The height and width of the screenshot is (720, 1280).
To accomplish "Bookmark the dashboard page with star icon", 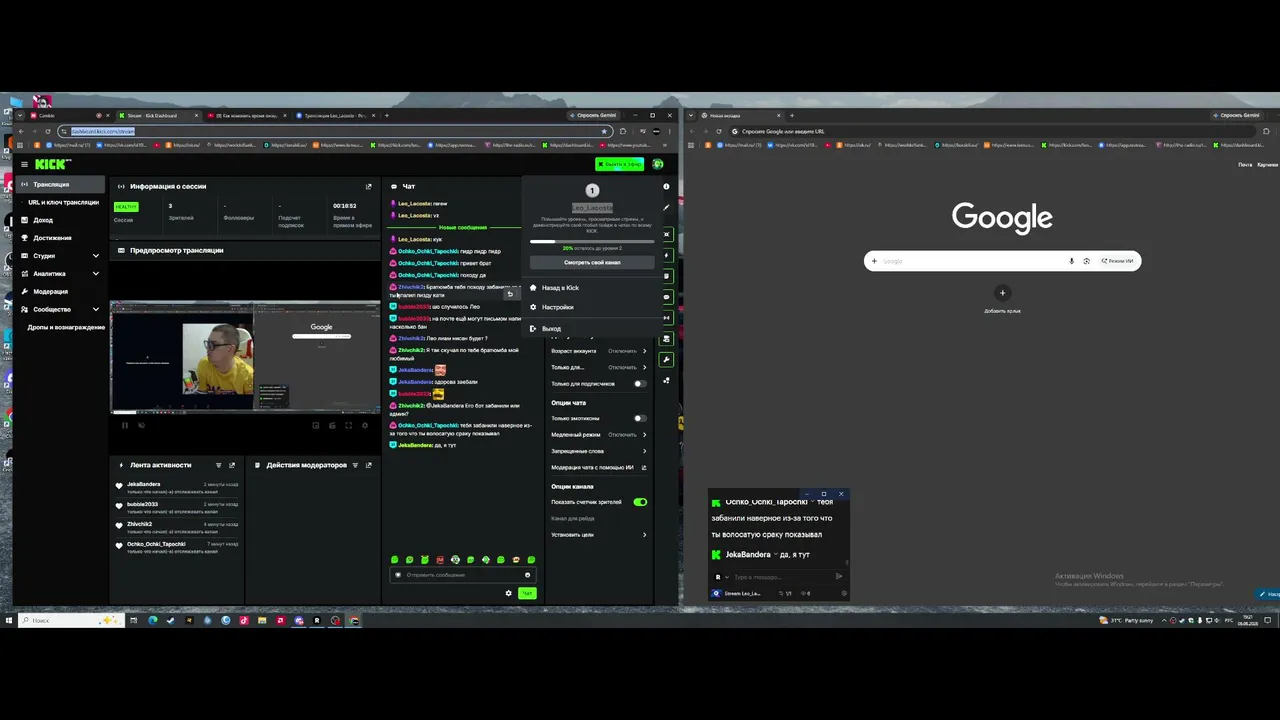I will [x=604, y=131].
